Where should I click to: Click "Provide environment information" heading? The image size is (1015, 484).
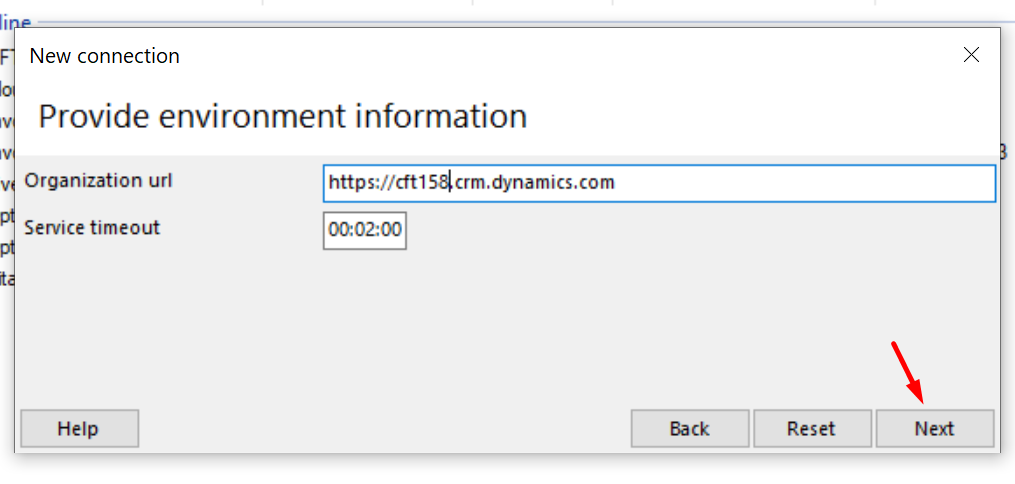[283, 116]
